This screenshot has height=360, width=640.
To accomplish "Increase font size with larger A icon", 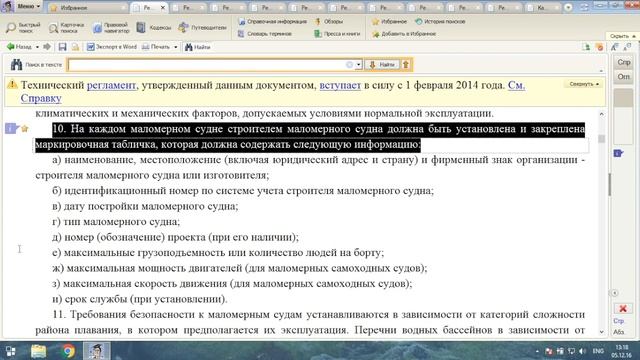I will [x=615, y=47].
